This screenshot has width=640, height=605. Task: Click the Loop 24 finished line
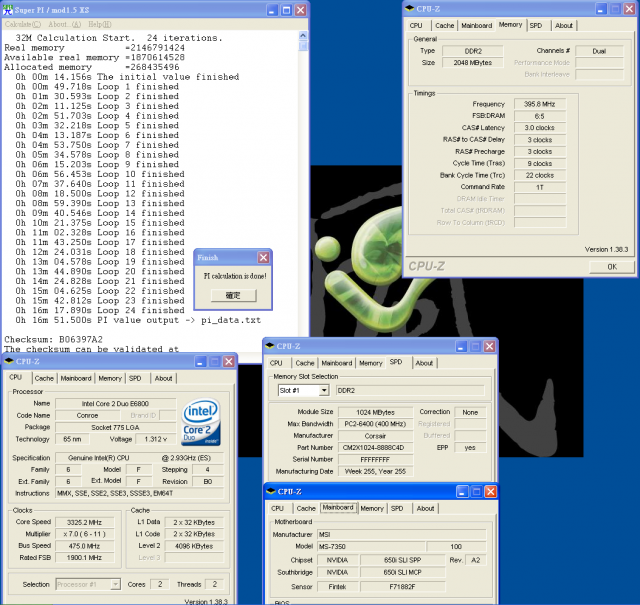click(100, 310)
